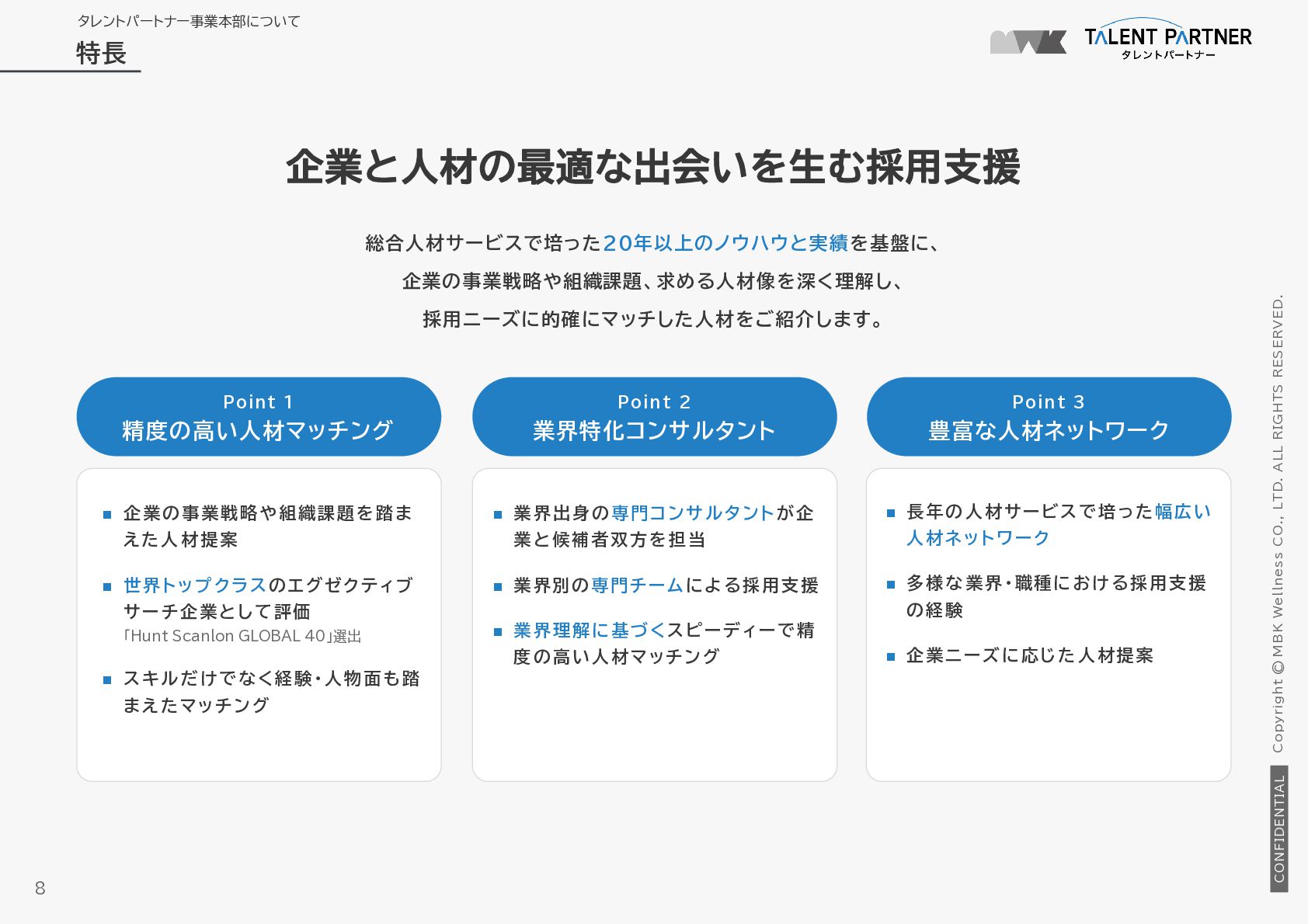Select the Point 1 精度の高い人材マッチング header
The image size is (1308, 924).
click(259, 417)
